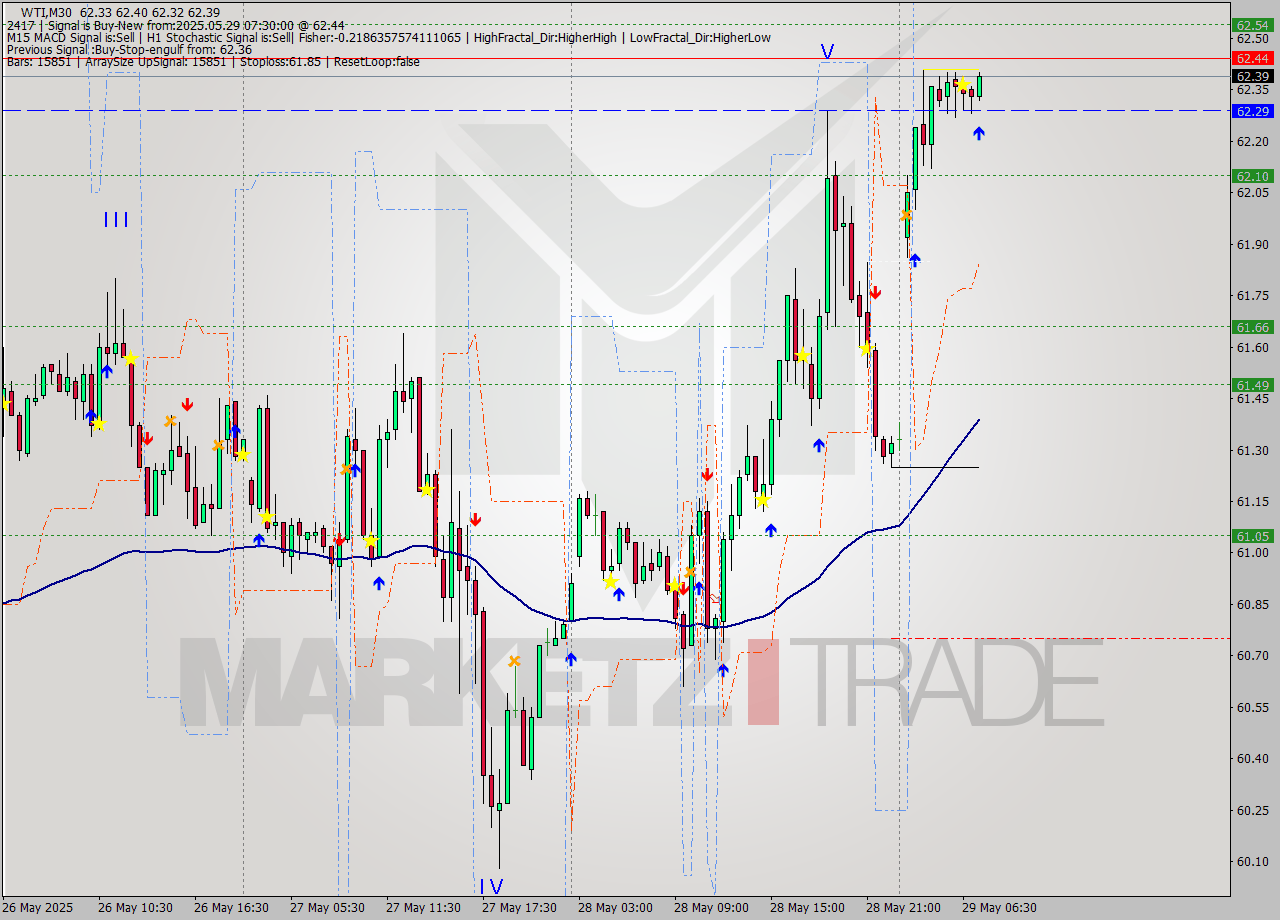This screenshot has width=1280, height=920.
Task: Select the blue up arrow near 62.29 level
Action: point(978,131)
